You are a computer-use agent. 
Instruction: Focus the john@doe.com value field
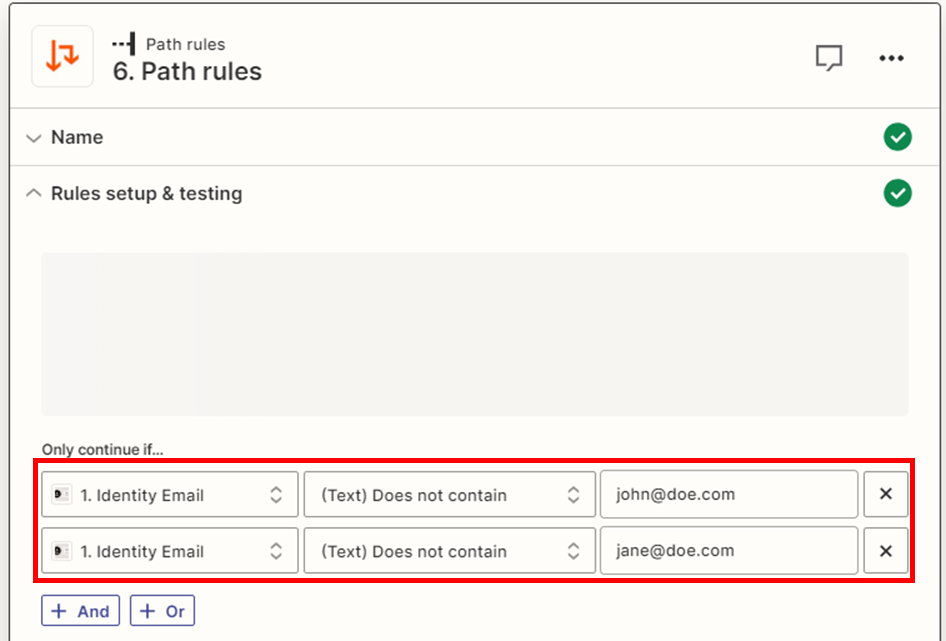click(728, 494)
